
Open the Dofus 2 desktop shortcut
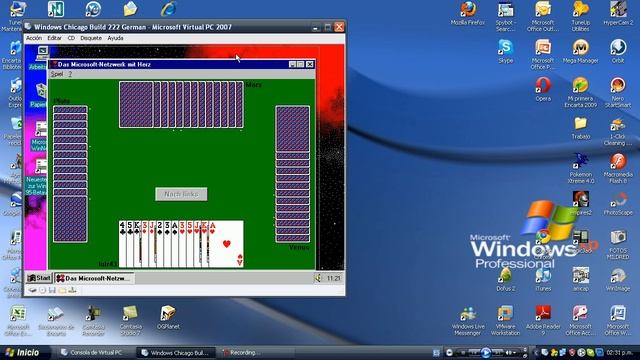click(505, 279)
